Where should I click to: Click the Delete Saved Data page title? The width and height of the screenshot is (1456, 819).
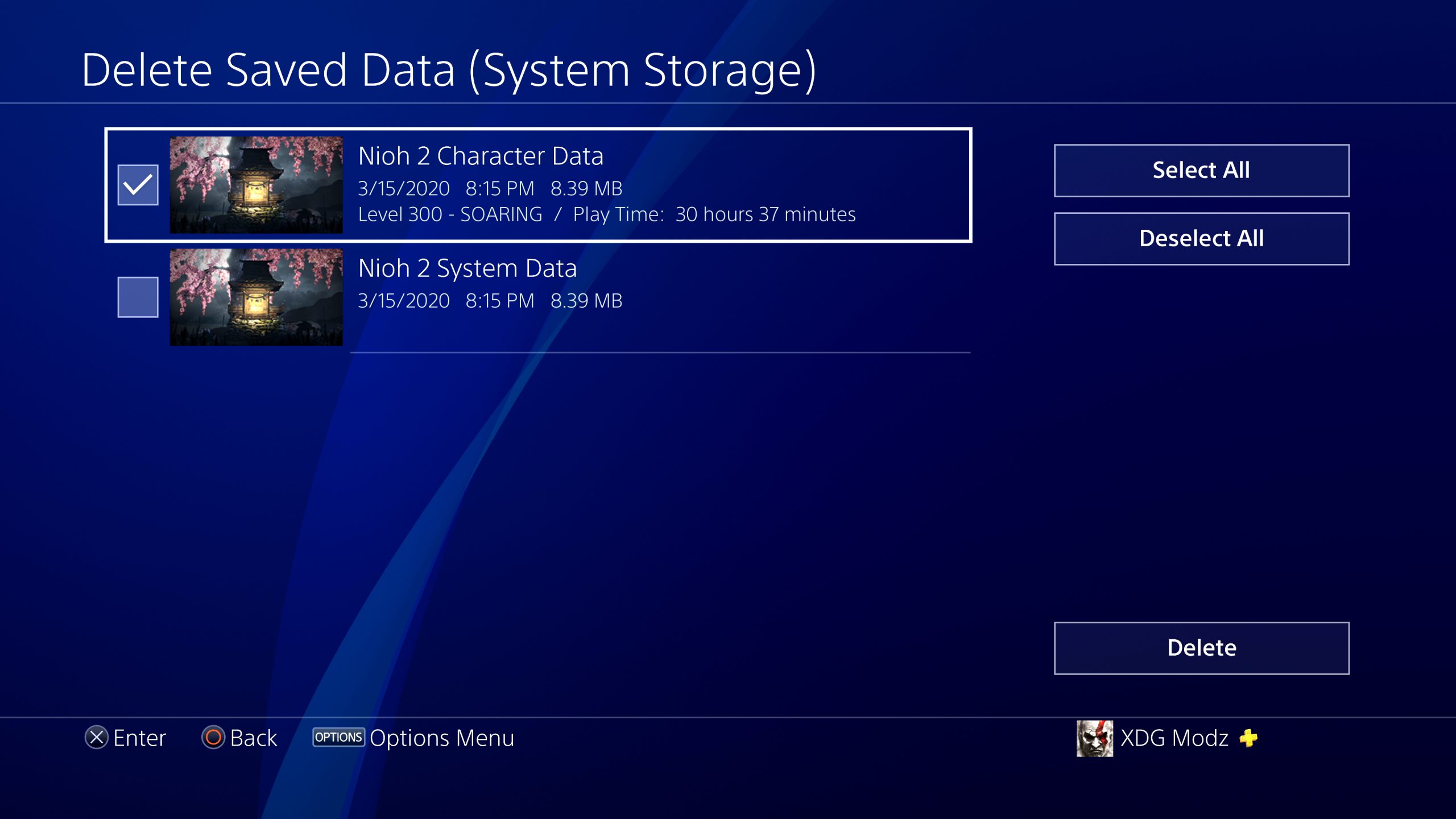[449, 70]
